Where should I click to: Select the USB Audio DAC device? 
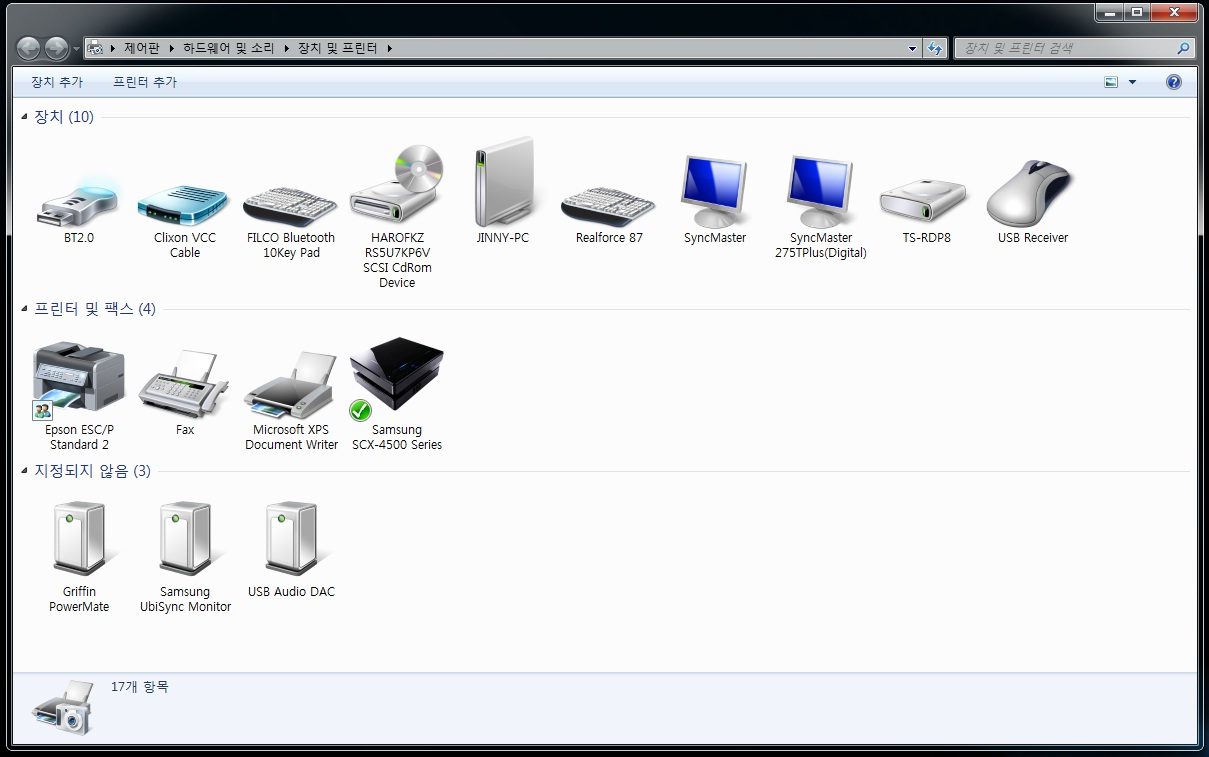tap(291, 550)
